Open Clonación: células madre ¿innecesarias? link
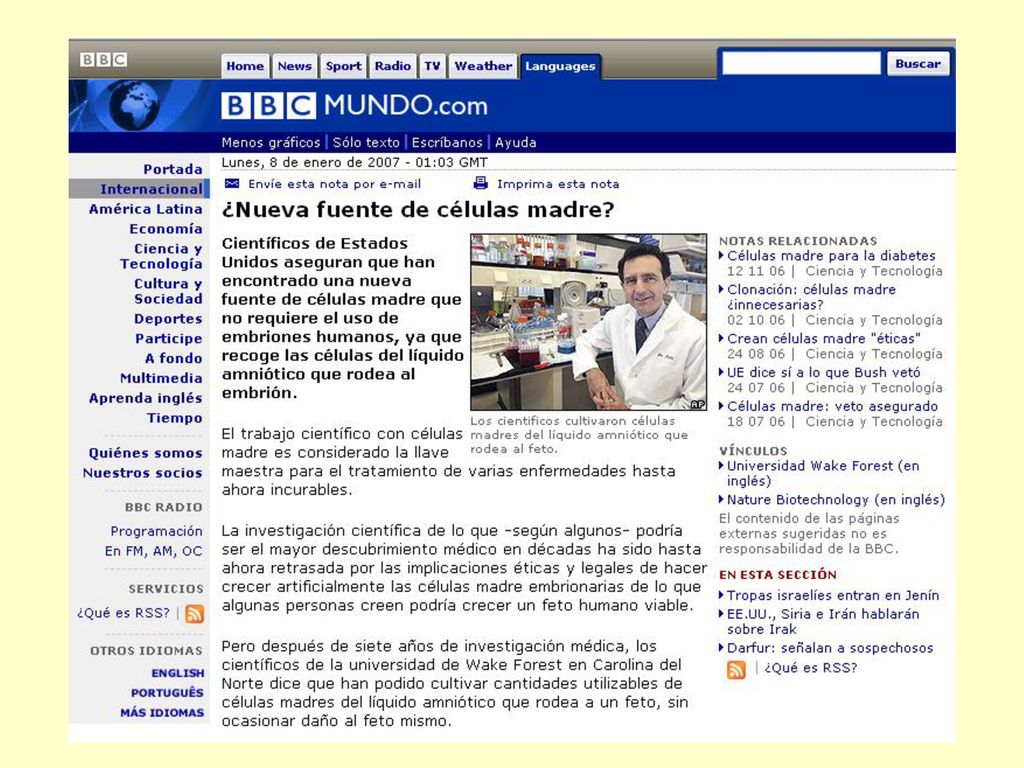This screenshot has height=768, width=1024. (811, 297)
